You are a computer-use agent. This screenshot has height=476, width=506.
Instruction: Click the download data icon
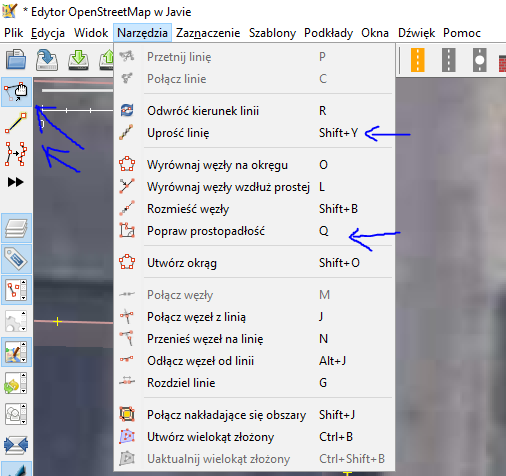[78, 59]
